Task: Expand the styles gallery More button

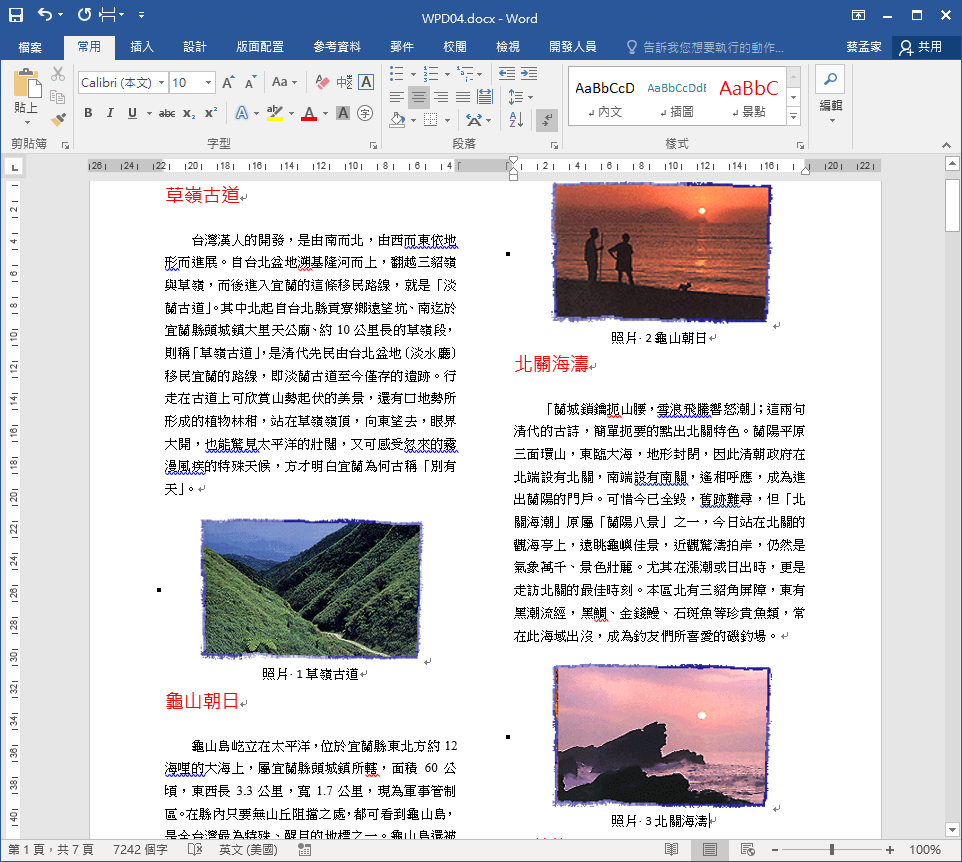Action: (794, 117)
